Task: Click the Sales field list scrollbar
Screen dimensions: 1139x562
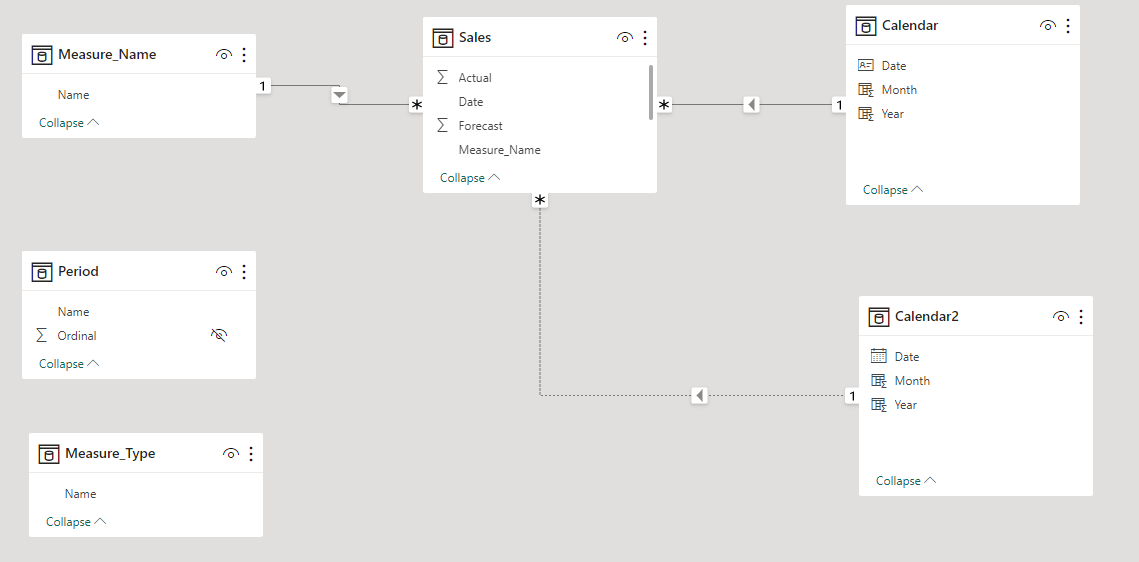Action: (651, 92)
